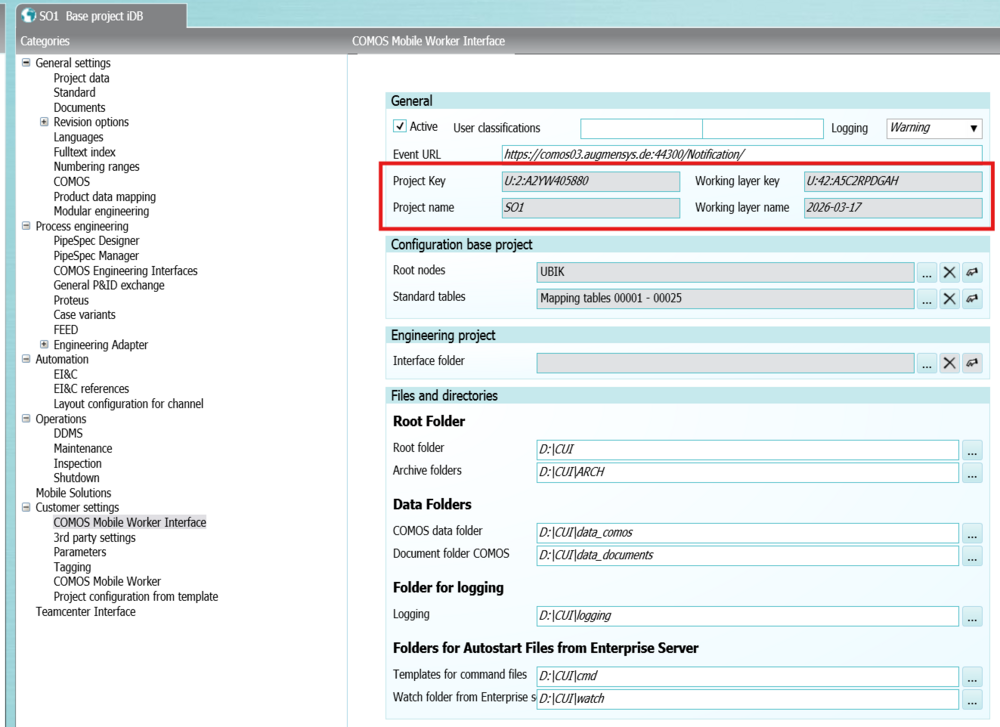Viewport: 1000px width, 727px height.
Task: Click the Working layer key field
Action: pos(893,181)
